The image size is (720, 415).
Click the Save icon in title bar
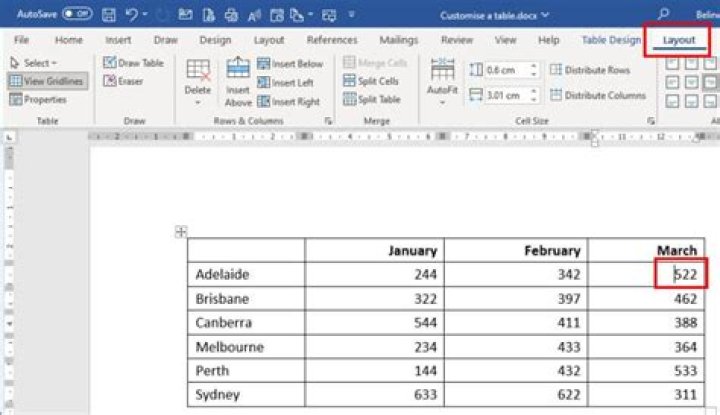tap(108, 15)
